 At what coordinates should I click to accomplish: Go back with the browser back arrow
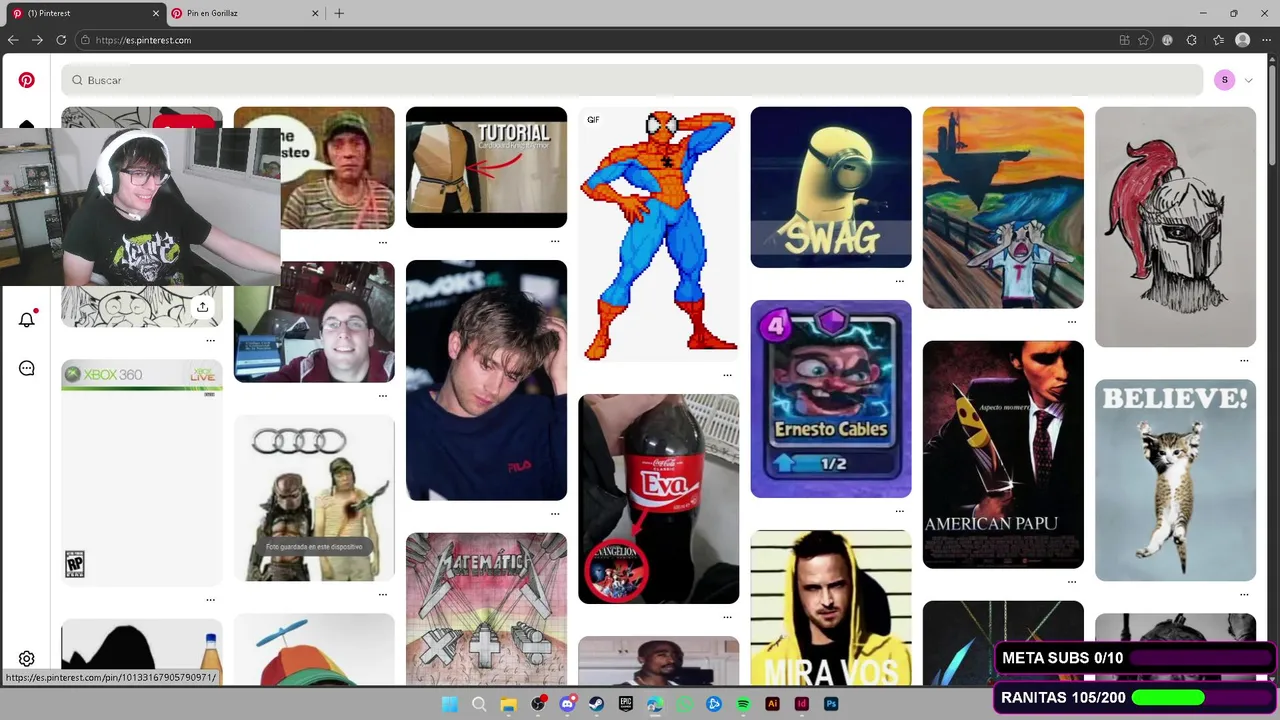pos(12,40)
